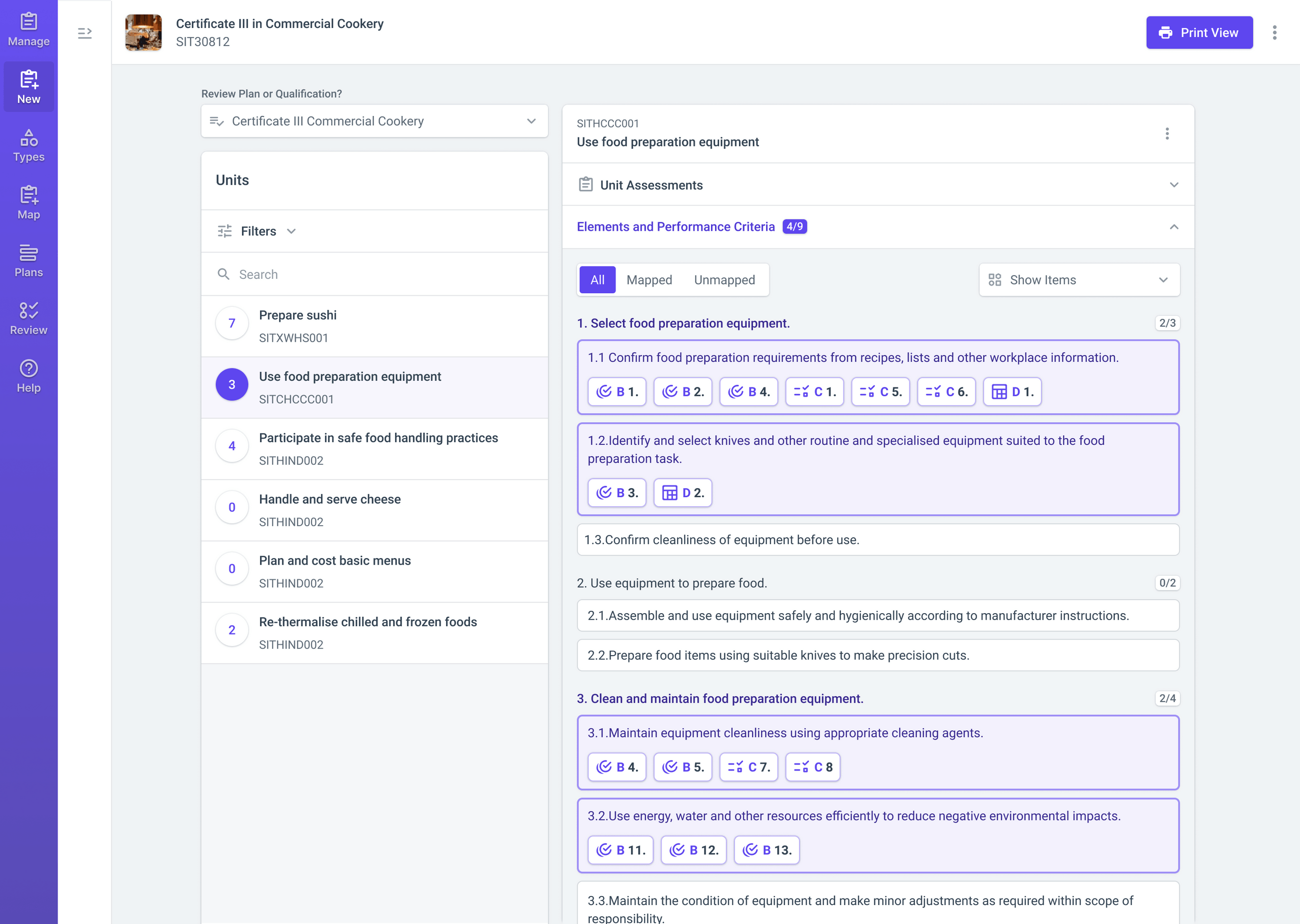Click the Types sidebar icon

(28, 145)
